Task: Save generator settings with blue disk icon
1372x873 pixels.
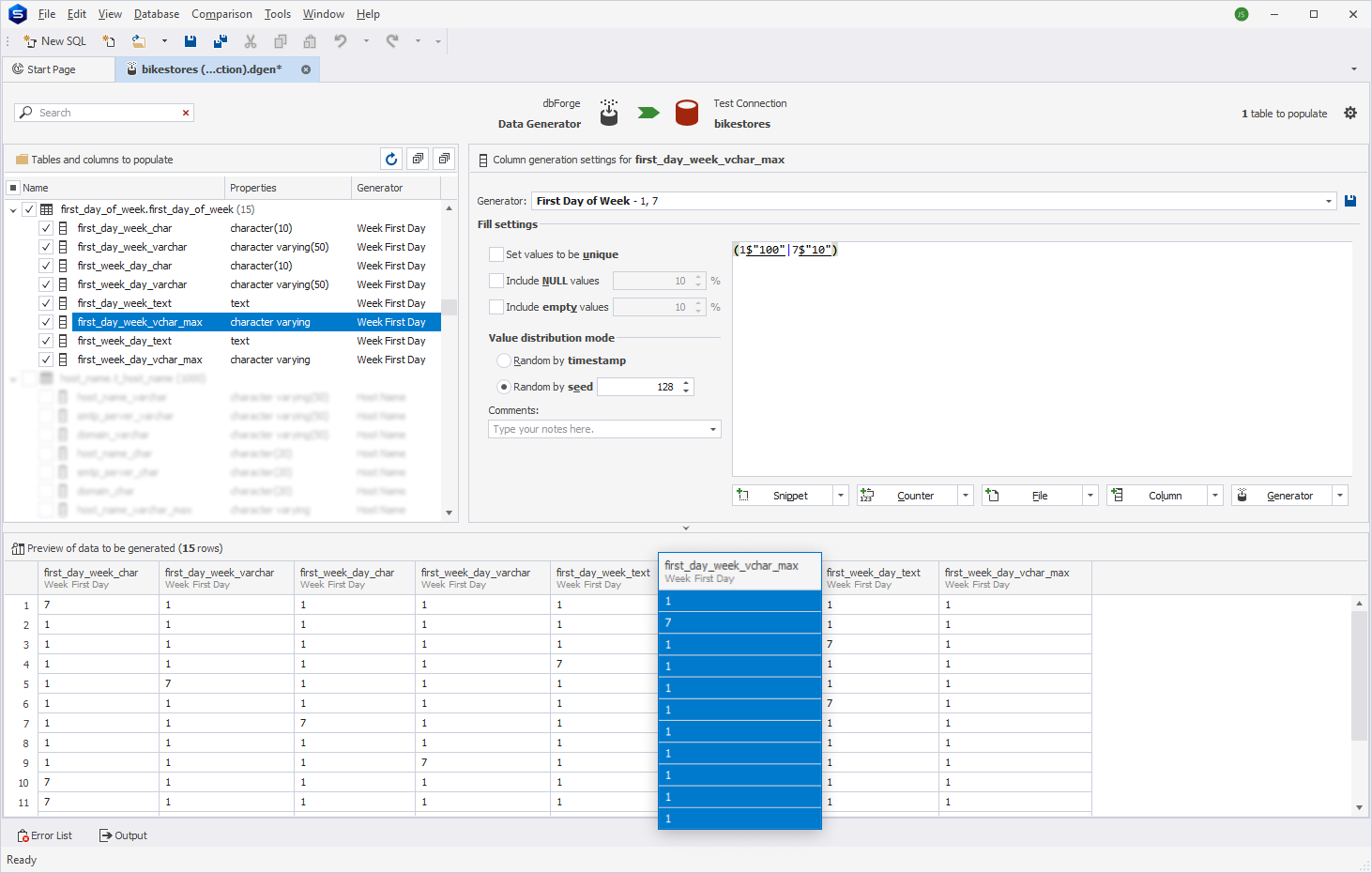Action: (1350, 201)
